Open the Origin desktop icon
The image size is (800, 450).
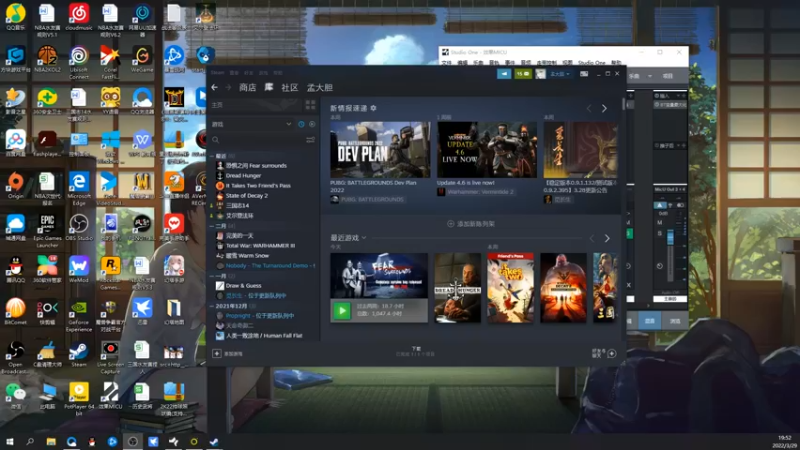pyautogui.click(x=16, y=185)
